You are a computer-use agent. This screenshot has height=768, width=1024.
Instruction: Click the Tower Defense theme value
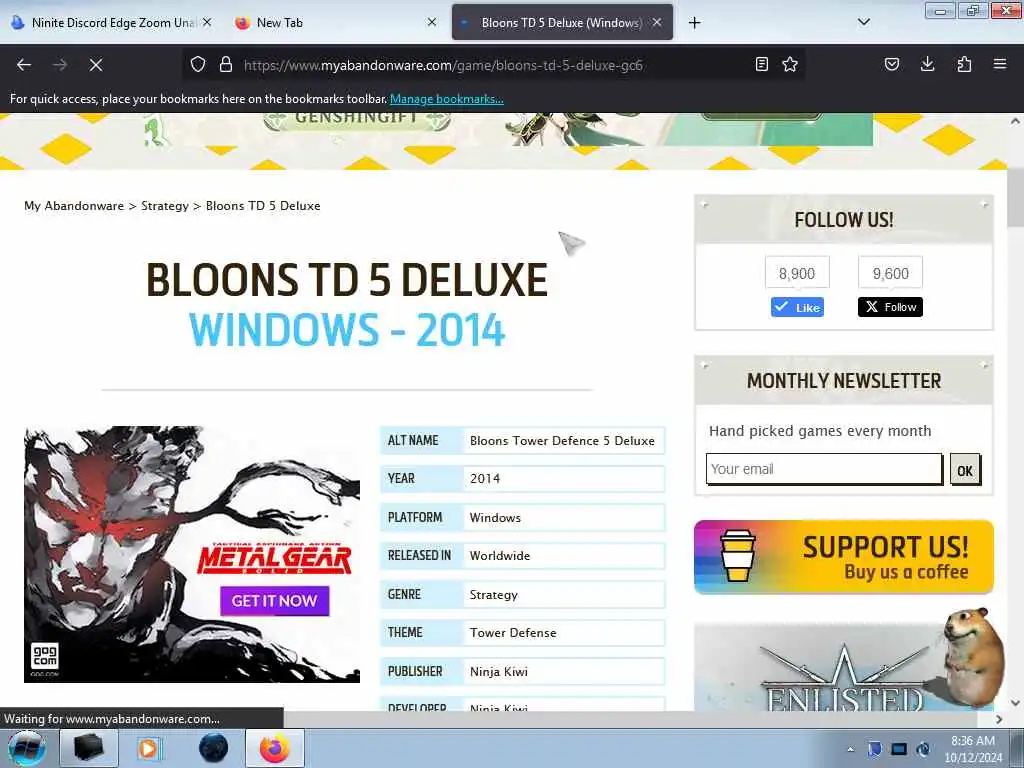pos(513,633)
